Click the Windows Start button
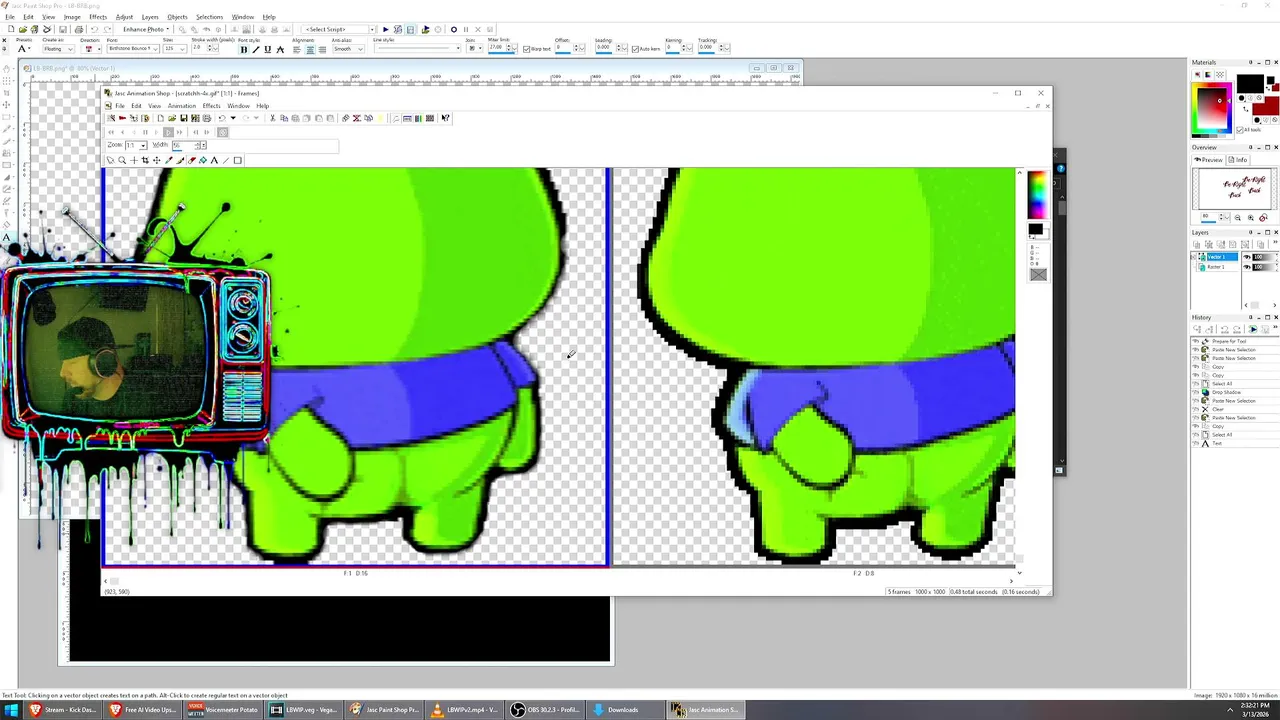Image resolution: width=1280 pixels, height=720 pixels. click(11, 710)
